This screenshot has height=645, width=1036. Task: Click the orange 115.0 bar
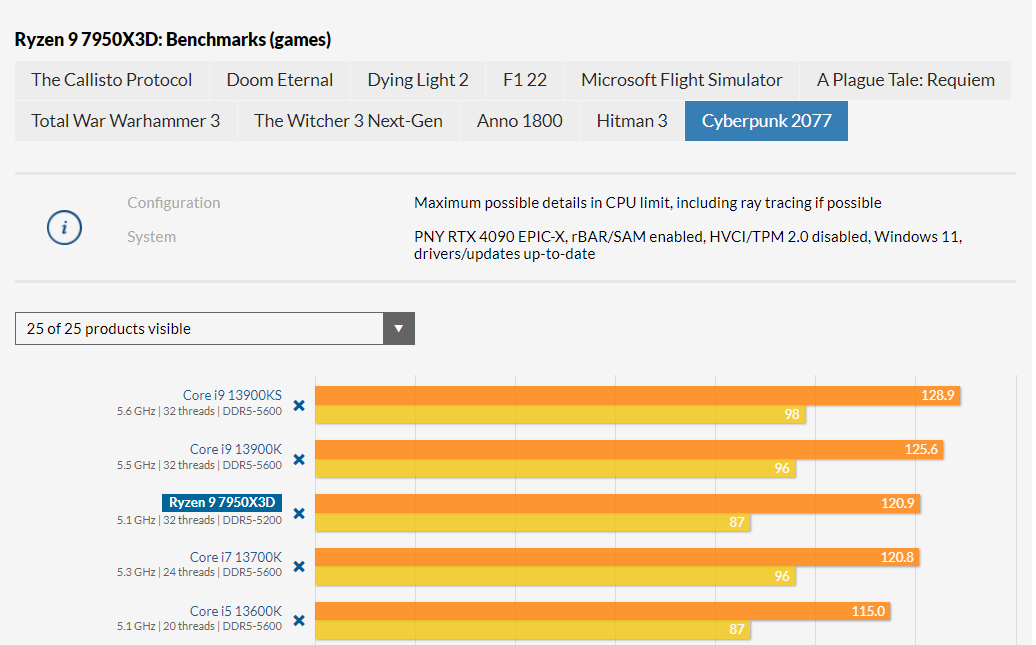[x=603, y=611]
